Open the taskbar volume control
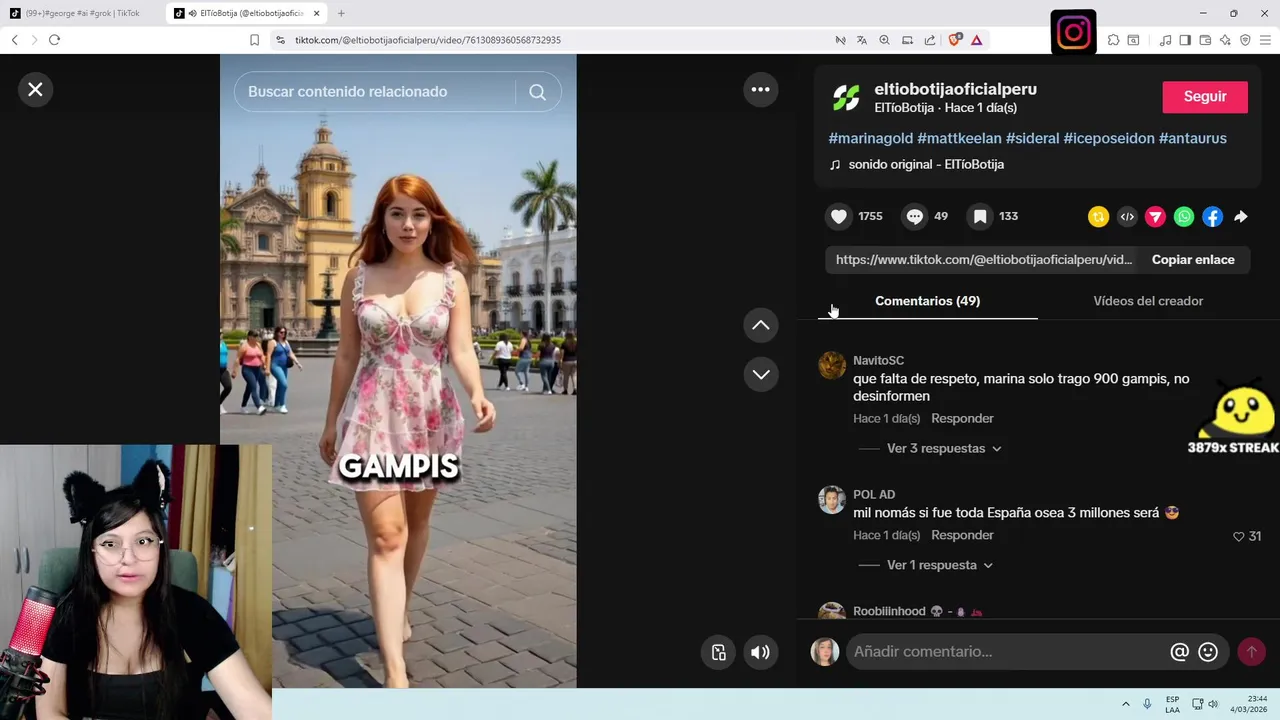The height and width of the screenshot is (720, 1280). [1213, 704]
